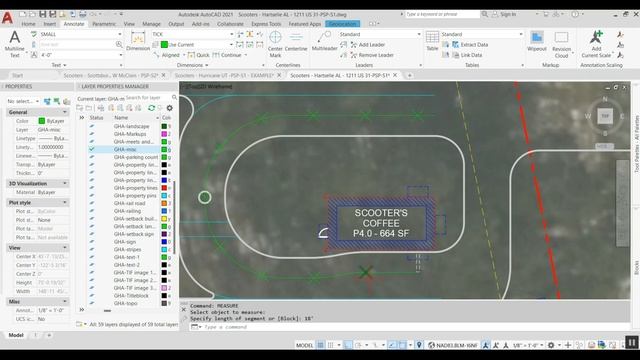Close the command line with X

click(x=184, y=309)
